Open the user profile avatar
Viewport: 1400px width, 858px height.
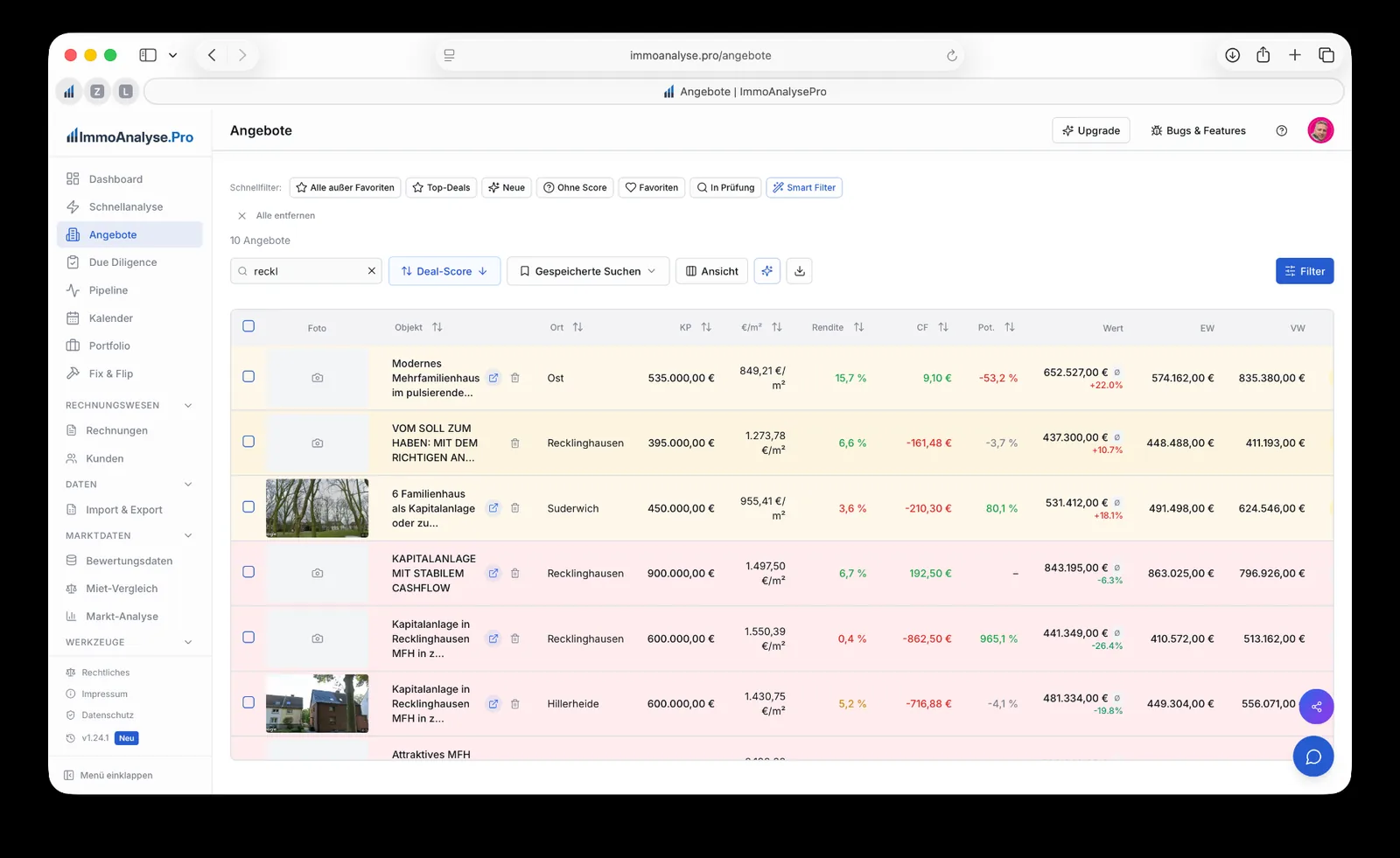pos(1320,130)
